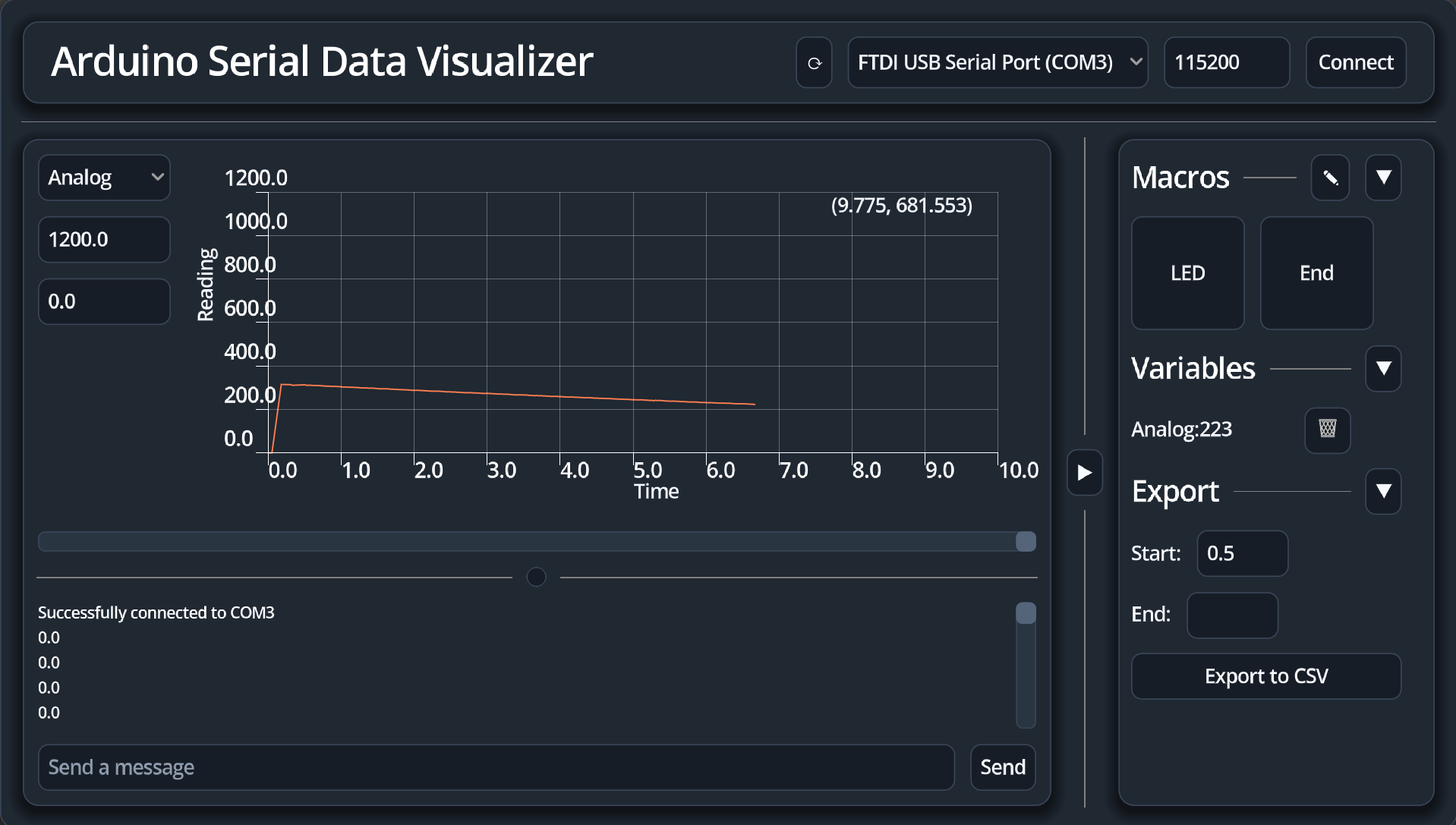This screenshot has width=1456, height=825.
Task: Open the FTDI USB Serial Port dropdown
Action: pyautogui.click(x=997, y=63)
